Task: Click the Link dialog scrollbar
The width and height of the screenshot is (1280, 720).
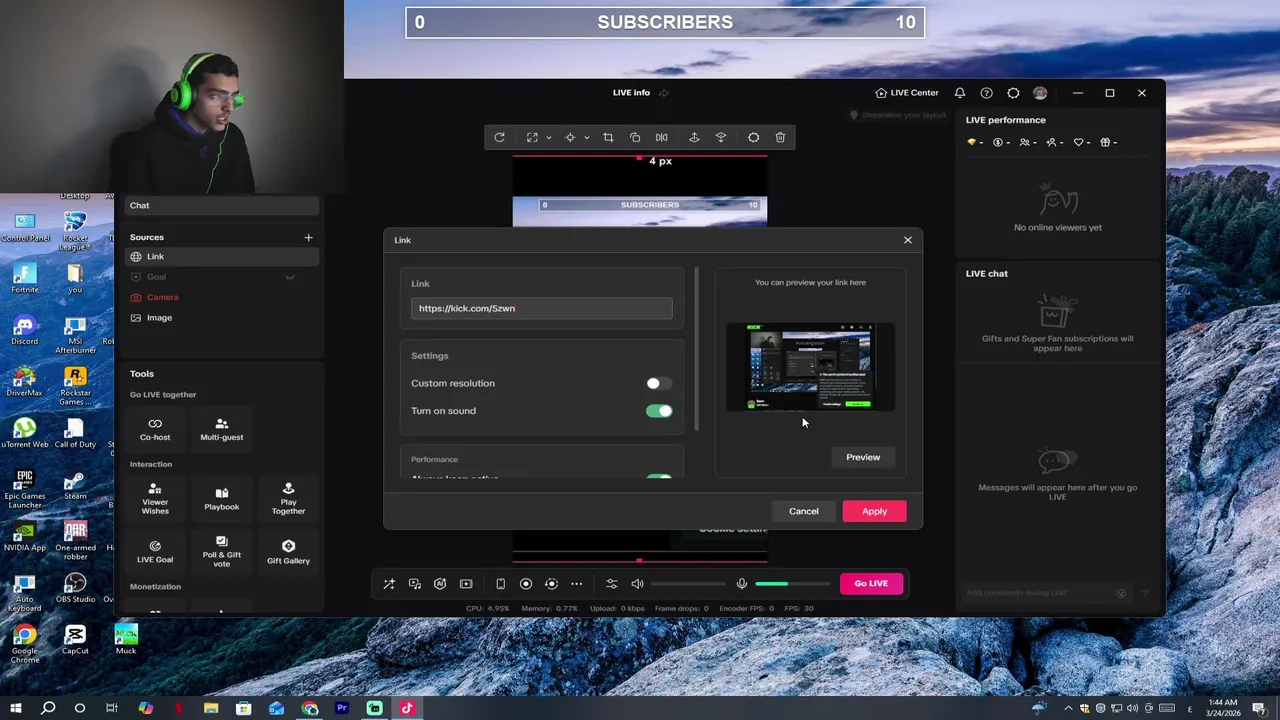Action: click(697, 349)
